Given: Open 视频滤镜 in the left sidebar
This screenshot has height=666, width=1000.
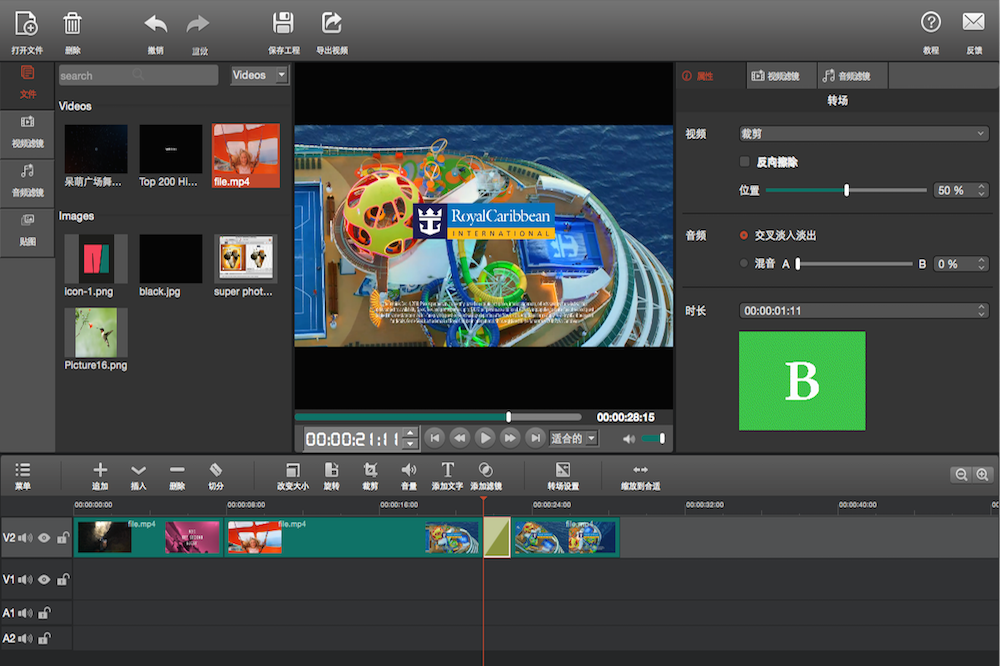Looking at the screenshot, I should [x=27, y=133].
